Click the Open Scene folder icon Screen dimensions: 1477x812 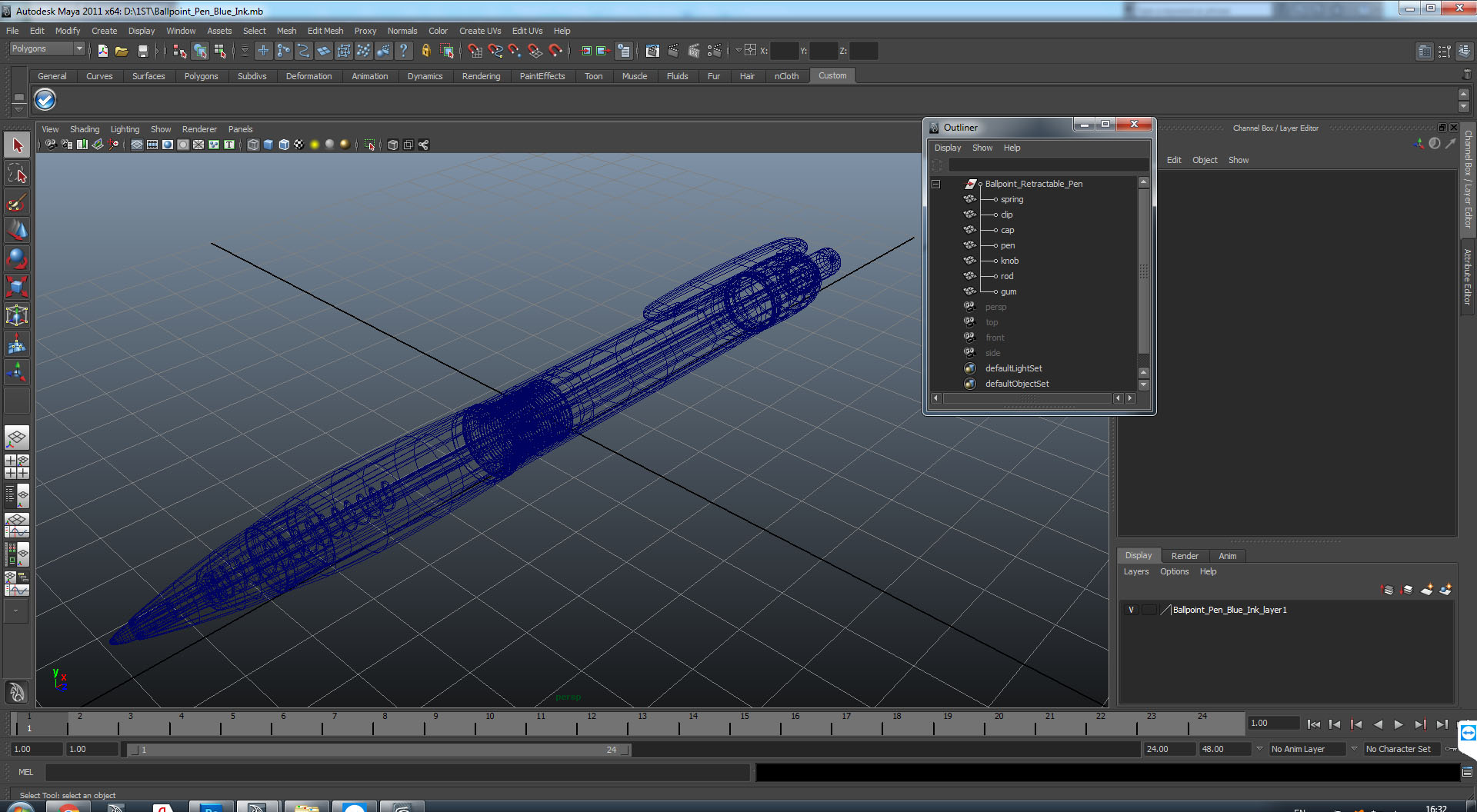(x=122, y=51)
